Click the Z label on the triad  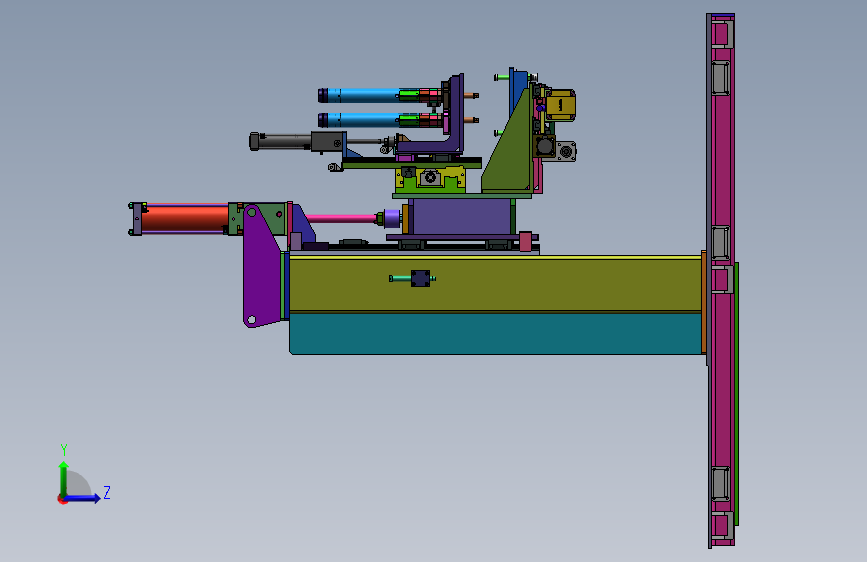click(x=107, y=492)
